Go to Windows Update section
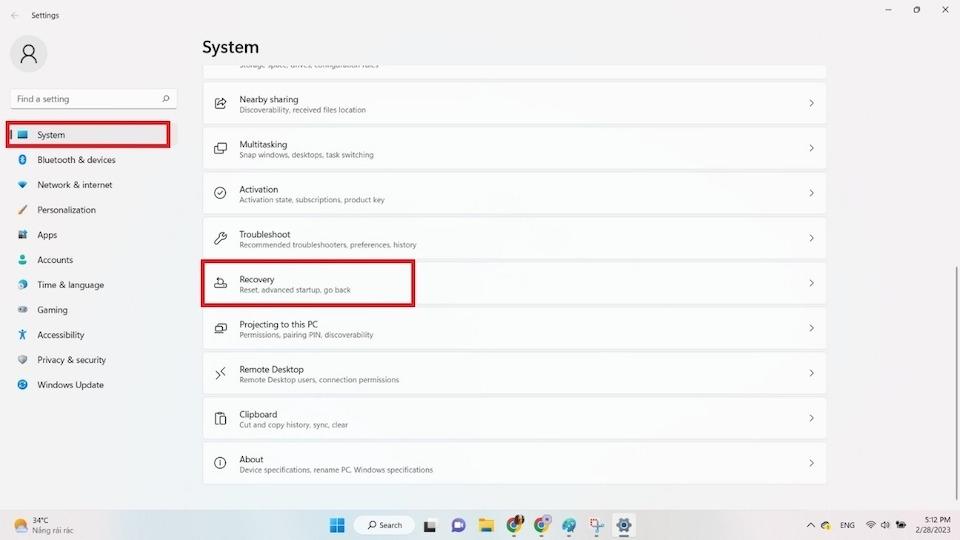The width and height of the screenshot is (960, 540). point(70,385)
